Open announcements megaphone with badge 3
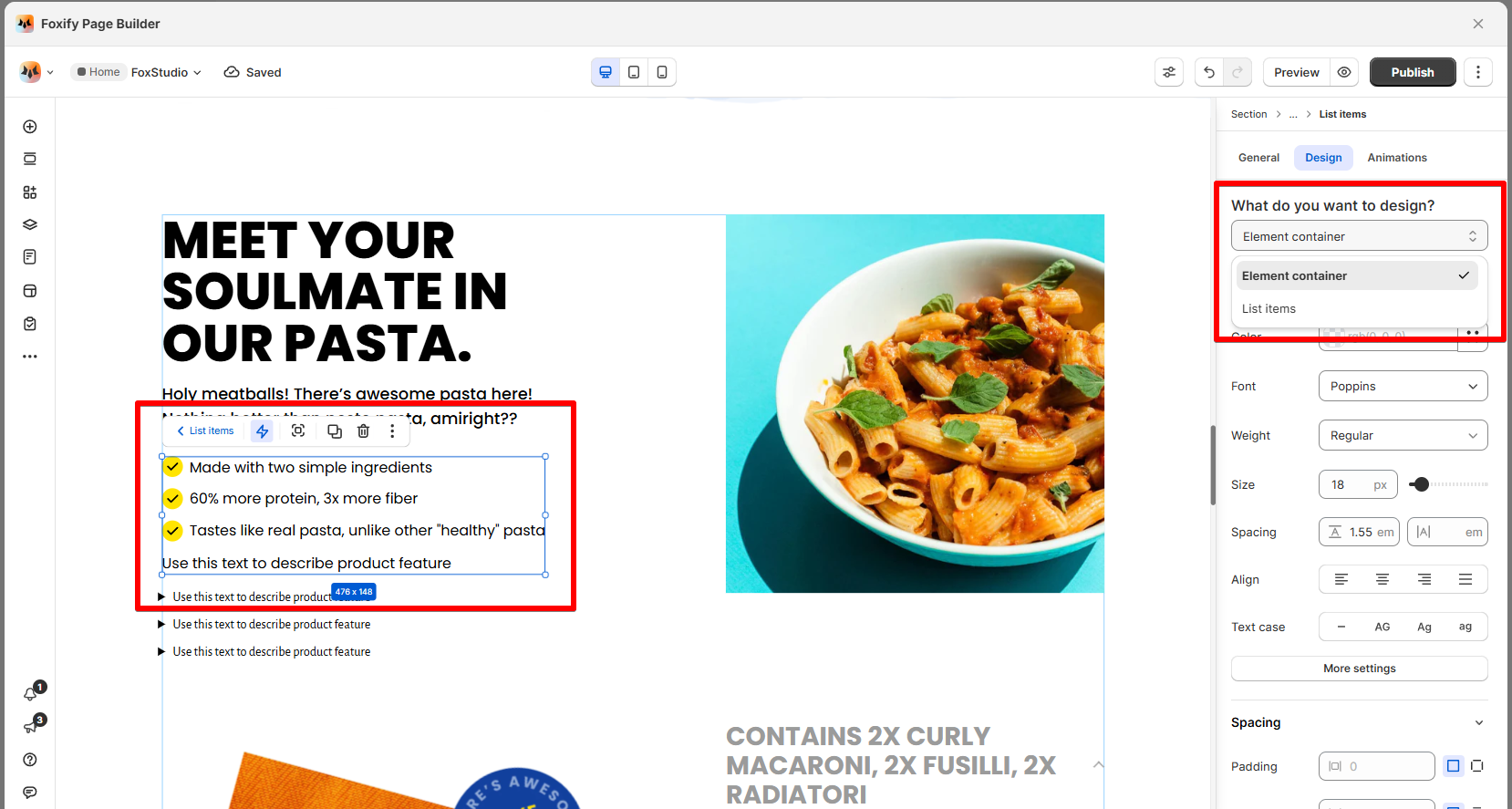 point(32,726)
